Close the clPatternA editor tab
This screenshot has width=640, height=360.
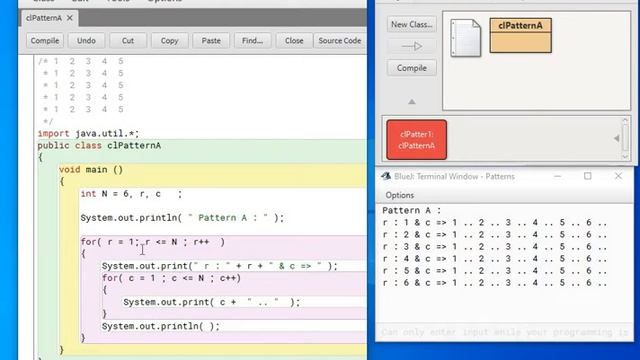(x=70, y=18)
